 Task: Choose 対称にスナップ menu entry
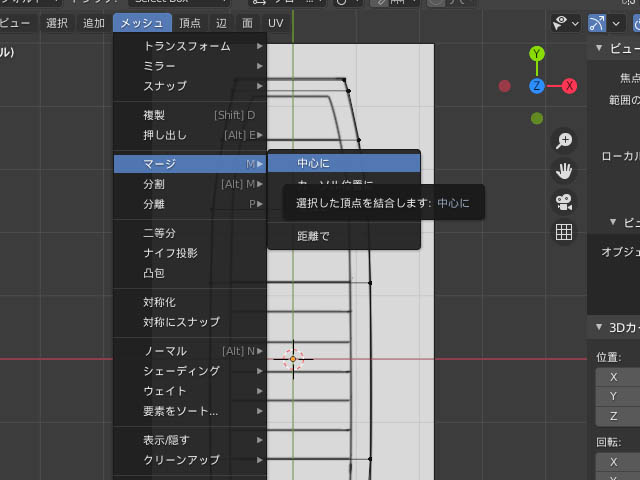pos(190,322)
